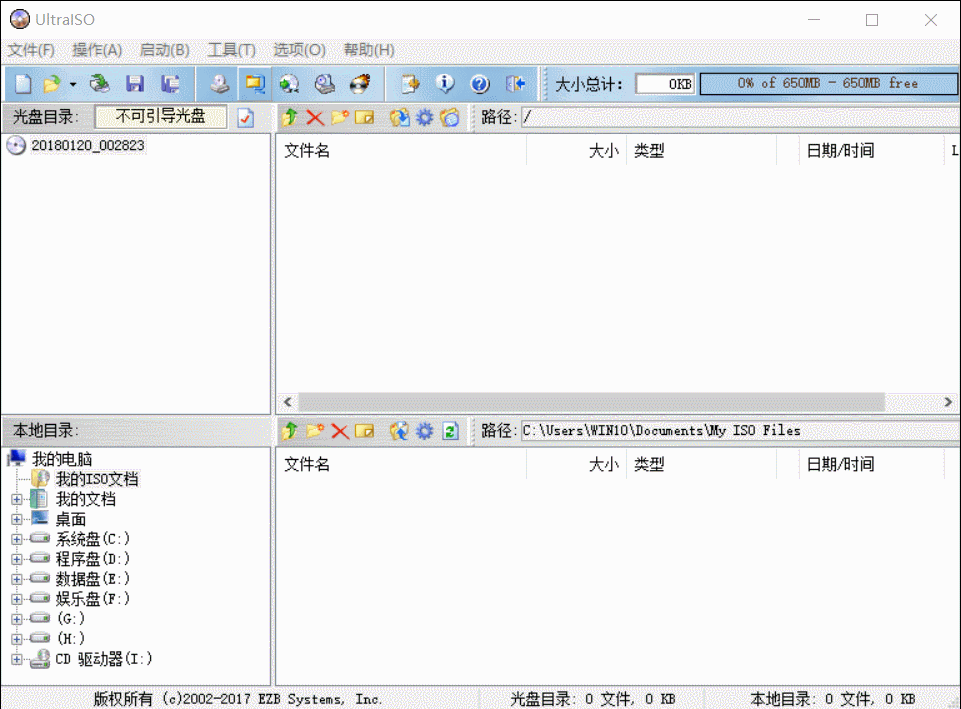The image size is (961, 709).
Task: Click the Mount to virtual drive icon
Action: pyautogui.click(x=325, y=84)
